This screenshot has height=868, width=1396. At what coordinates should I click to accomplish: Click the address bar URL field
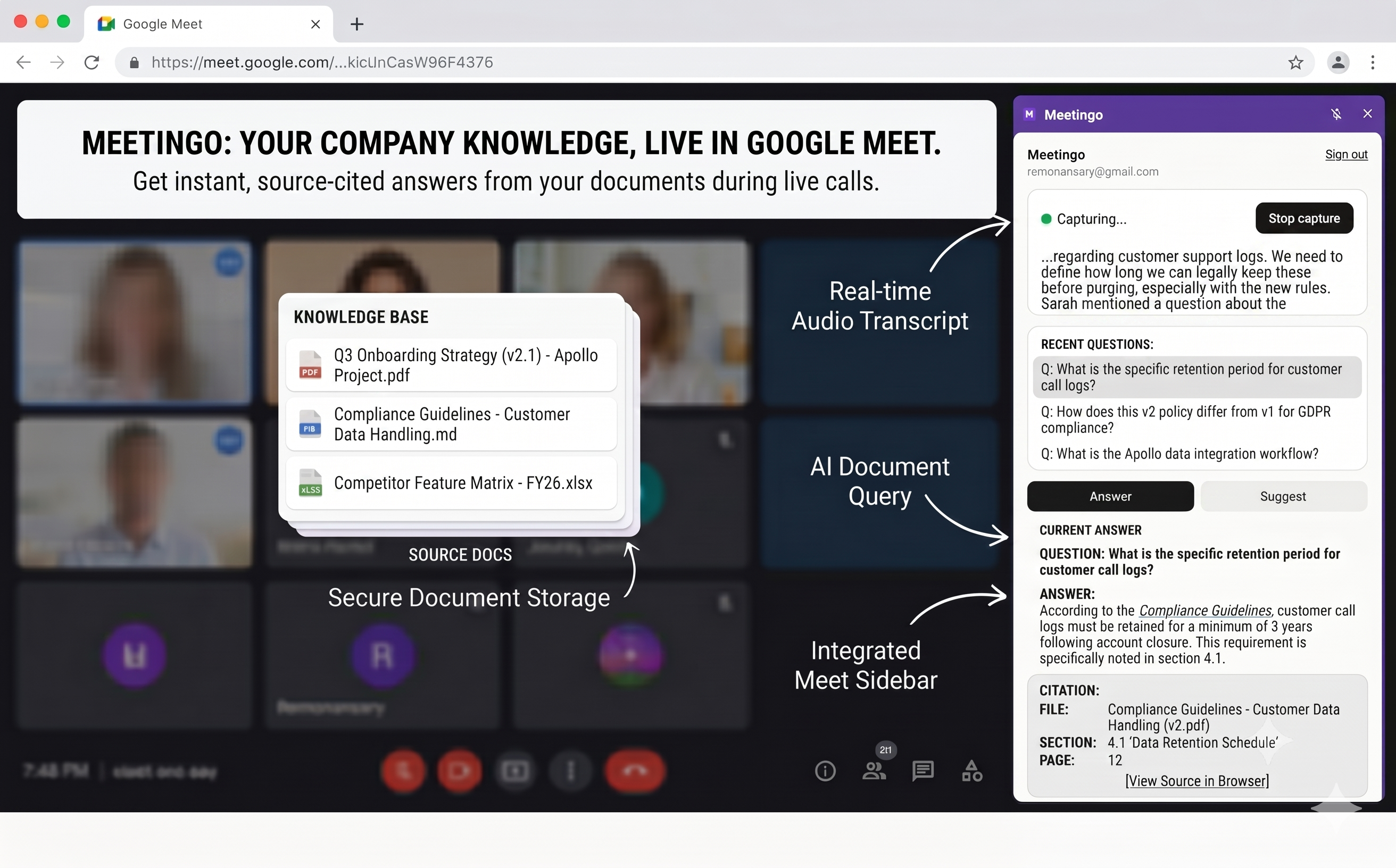714,62
